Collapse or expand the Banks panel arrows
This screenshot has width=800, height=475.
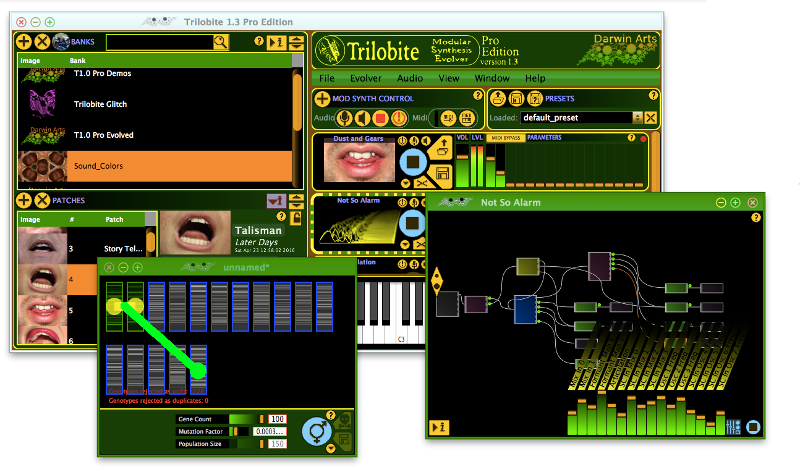[x=296, y=42]
